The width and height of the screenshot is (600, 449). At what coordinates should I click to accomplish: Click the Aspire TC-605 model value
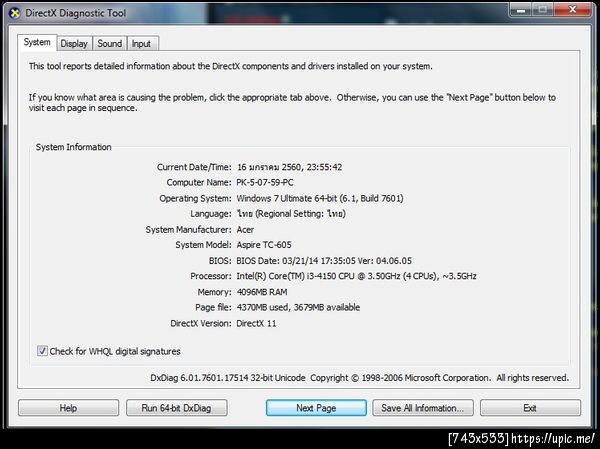tap(264, 245)
